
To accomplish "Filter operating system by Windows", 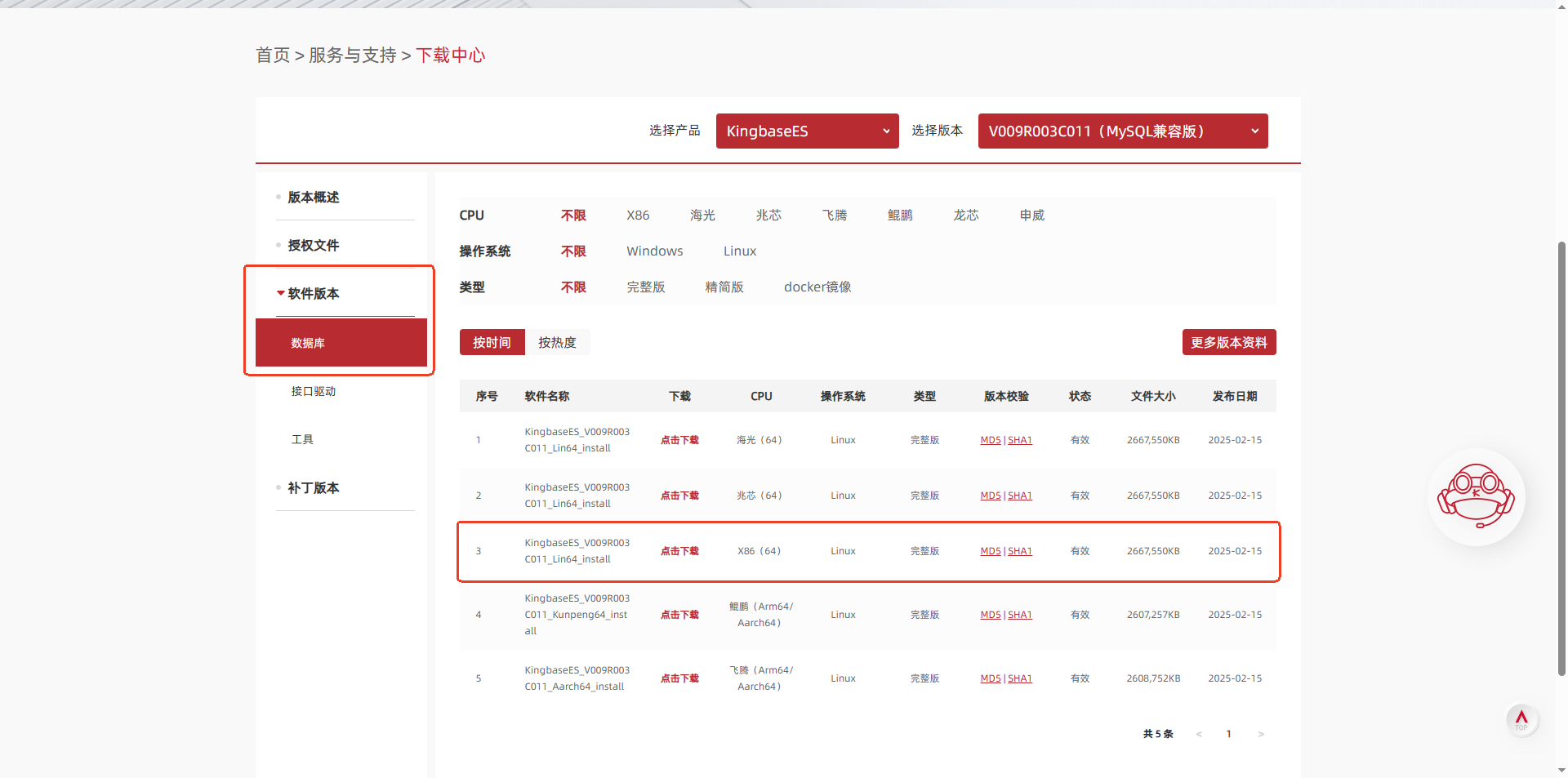I will (x=655, y=251).
